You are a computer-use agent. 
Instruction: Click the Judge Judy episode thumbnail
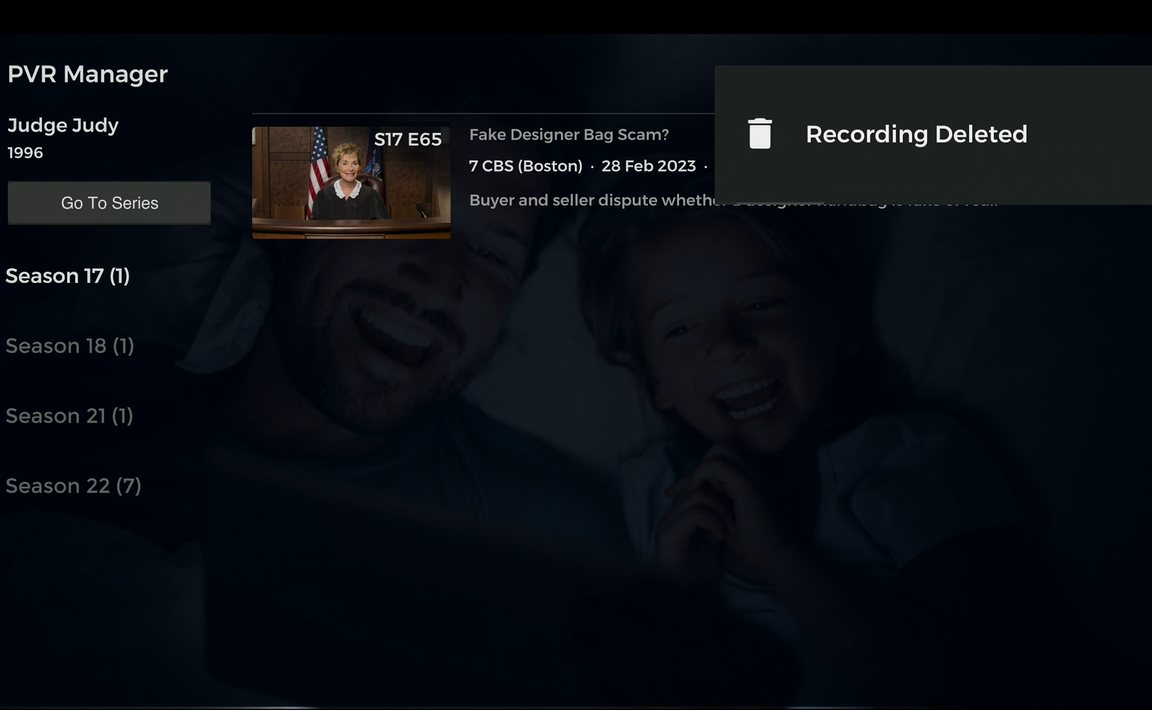351,182
